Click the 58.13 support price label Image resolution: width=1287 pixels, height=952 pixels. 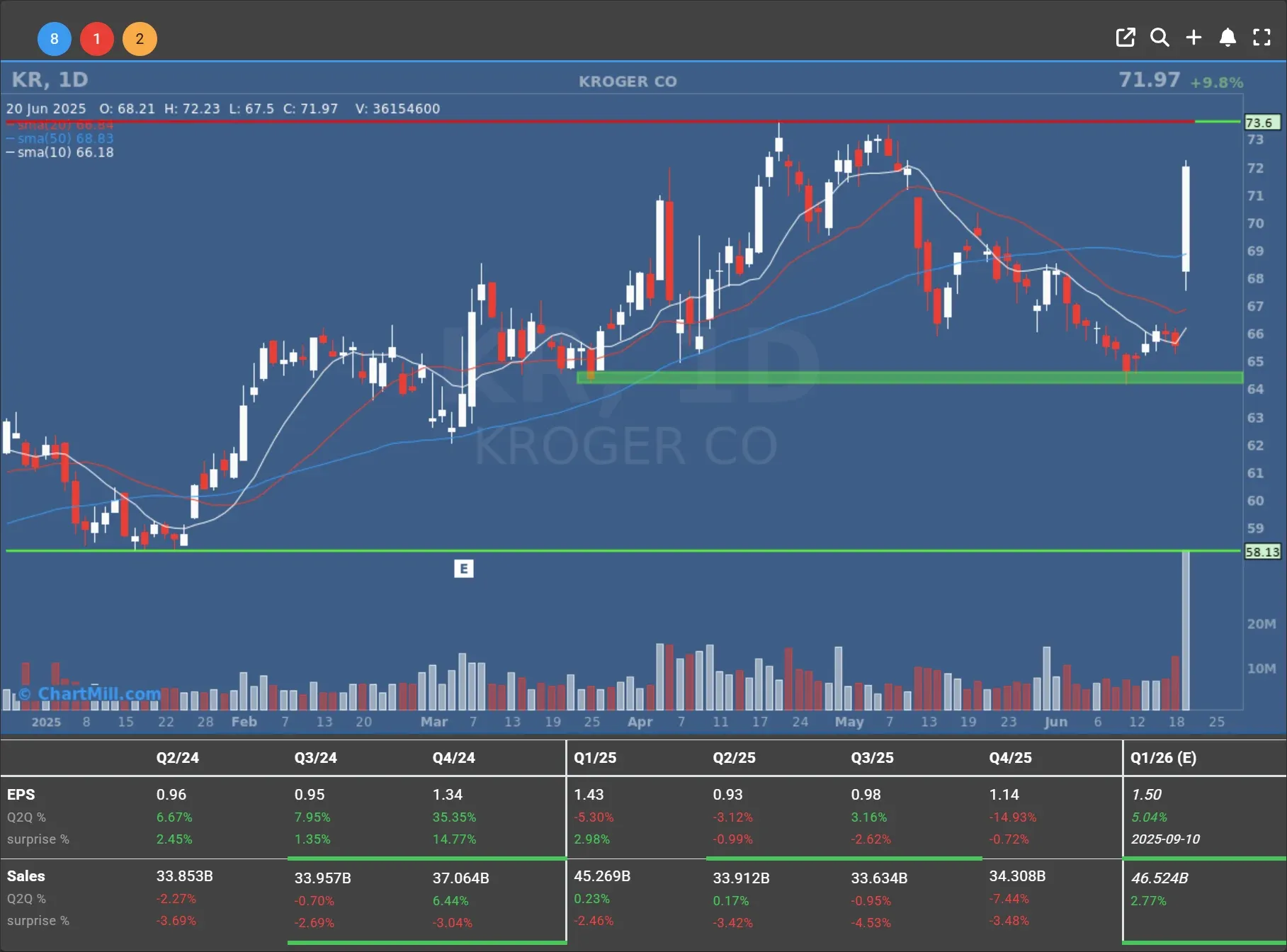tap(1262, 552)
